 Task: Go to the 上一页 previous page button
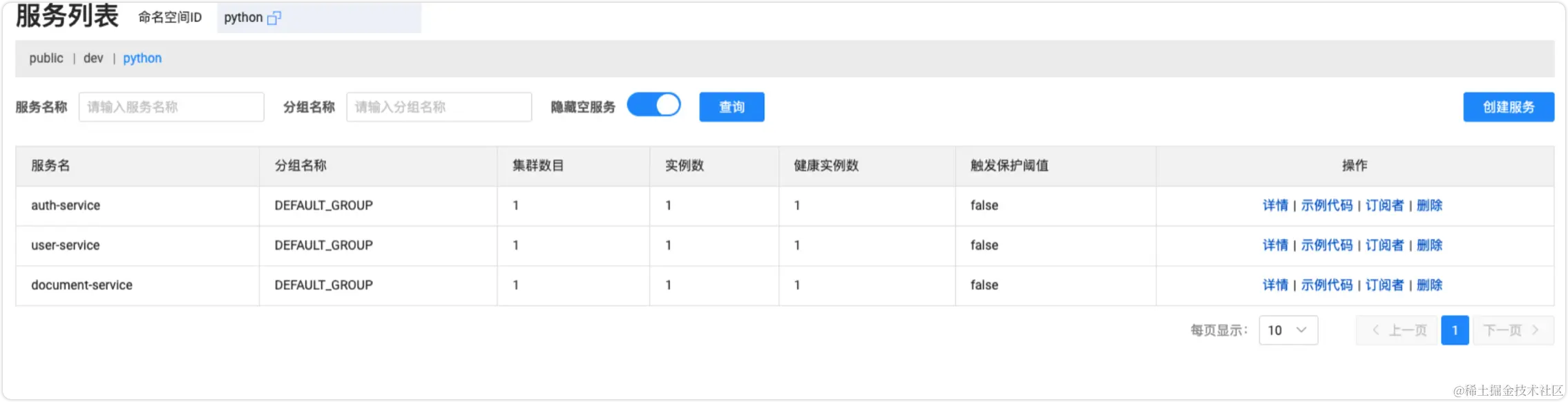pos(1397,330)
